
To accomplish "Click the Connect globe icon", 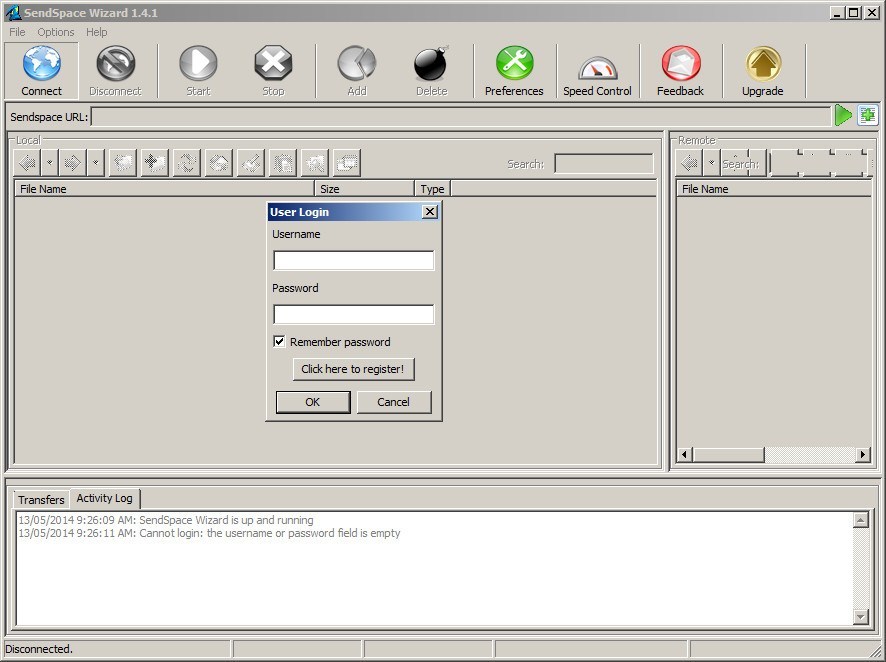I will (41, 63).
